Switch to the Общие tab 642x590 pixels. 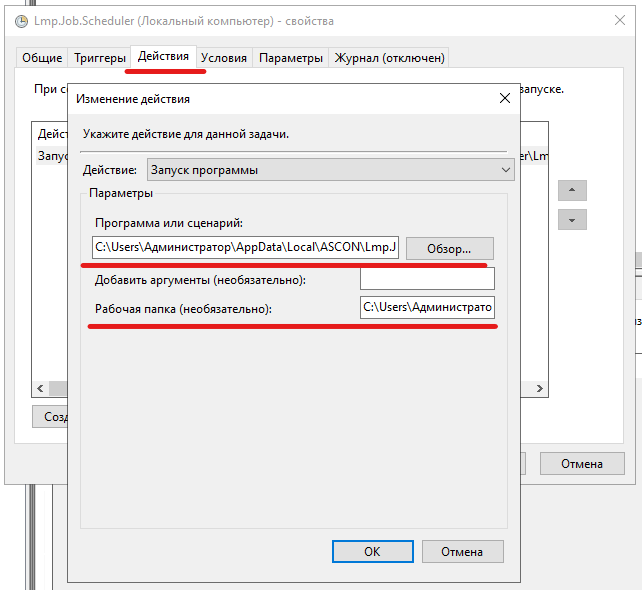[42, 58]
